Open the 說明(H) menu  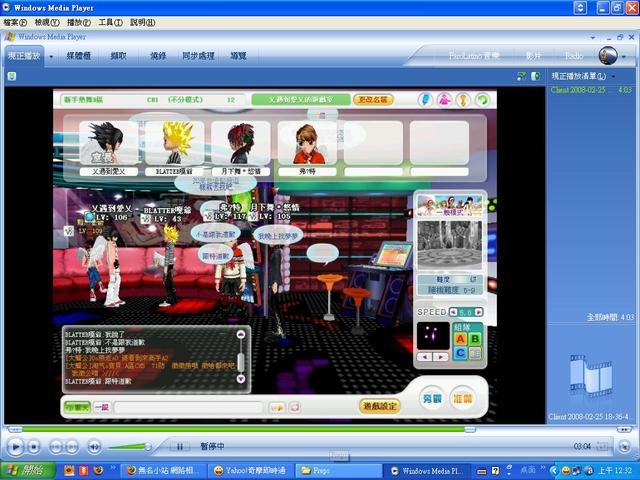(x=142, y=22)
